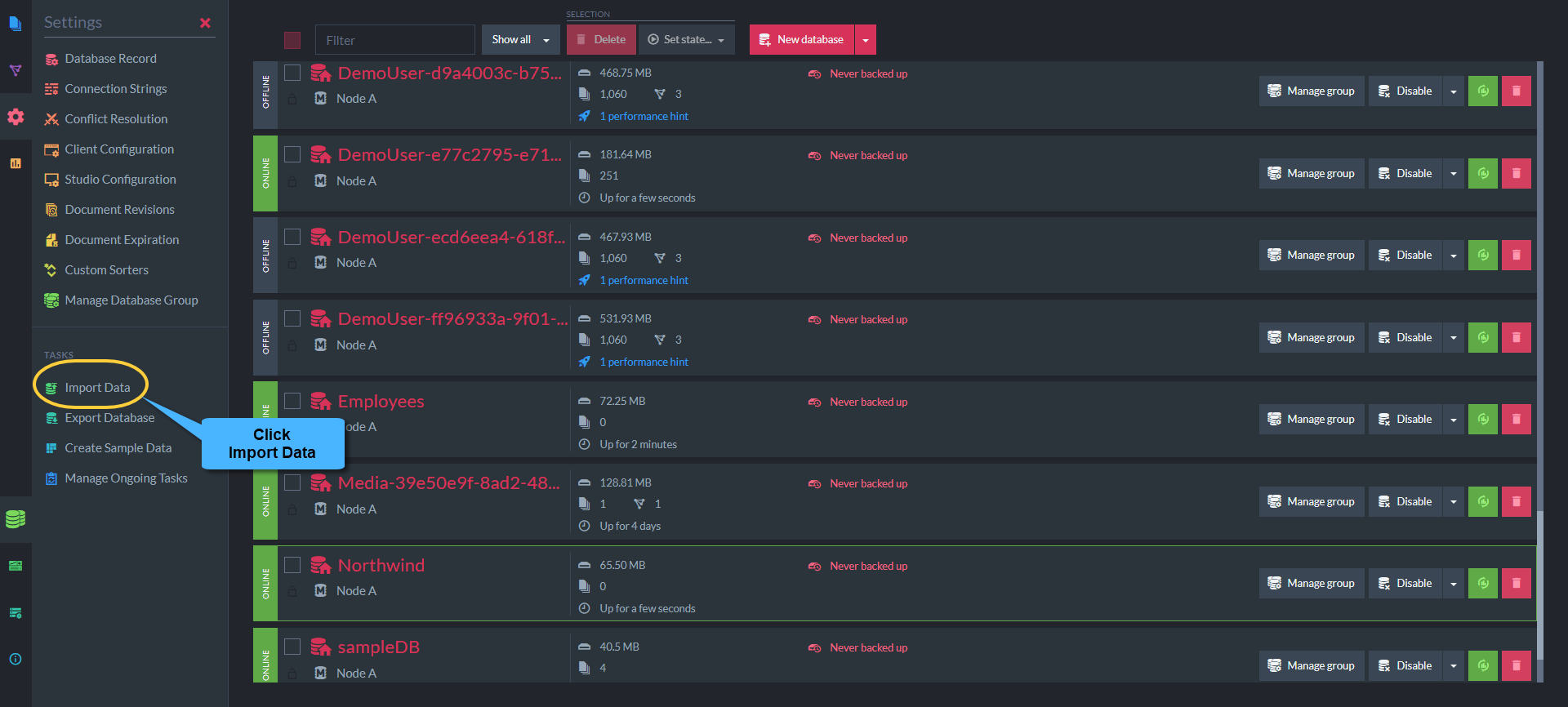Screen dimensions: 1568x707
Task: Check the Media-39e50e9f database checkbox
Action: (x=292, y=482)
